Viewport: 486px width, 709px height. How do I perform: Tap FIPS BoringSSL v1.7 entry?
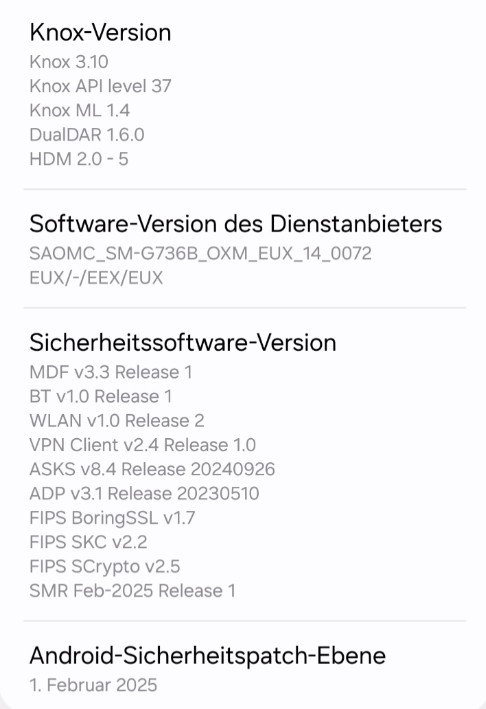112,518
